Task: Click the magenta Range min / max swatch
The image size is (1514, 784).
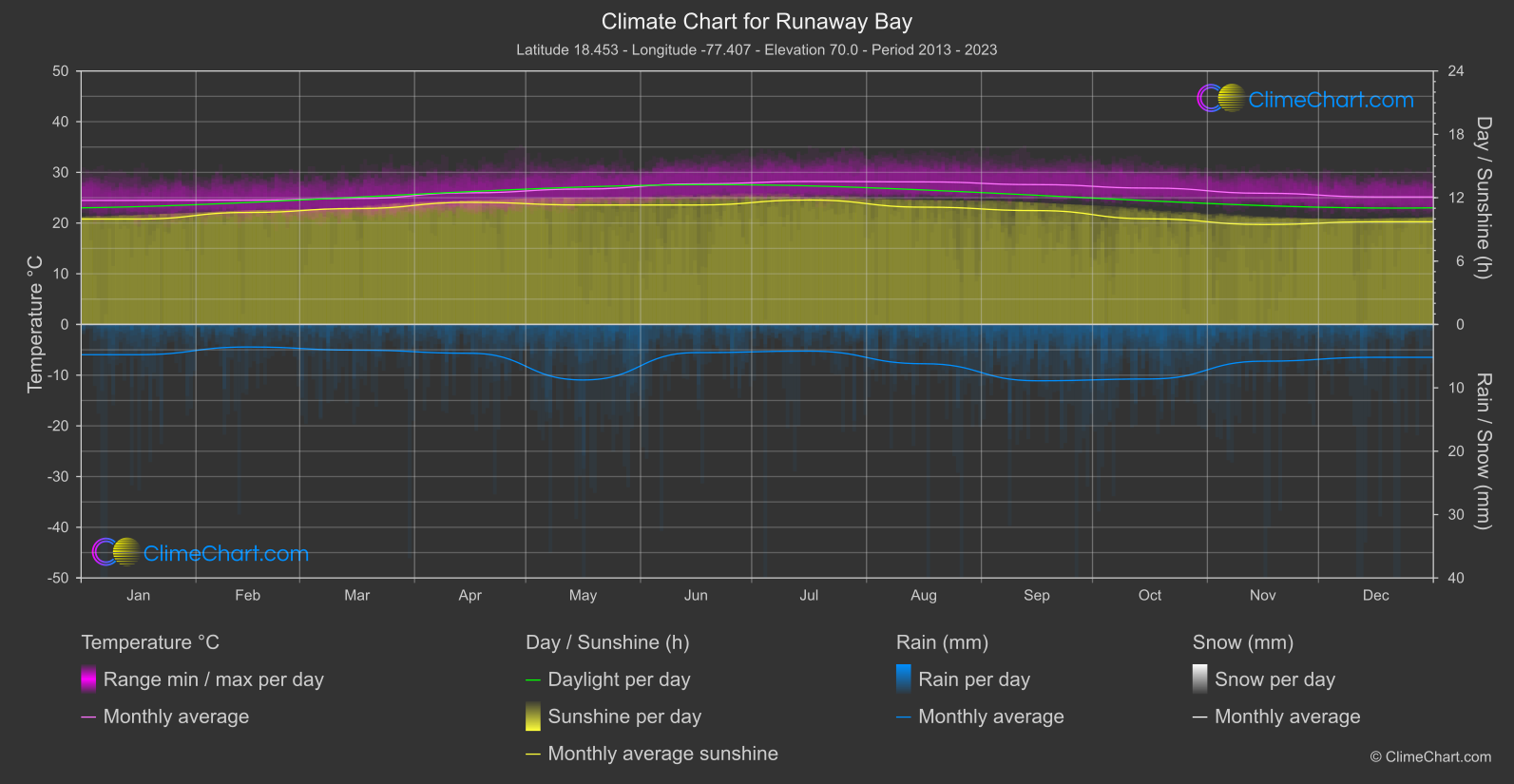Action: pyautogui.click(x=88, y=679)
